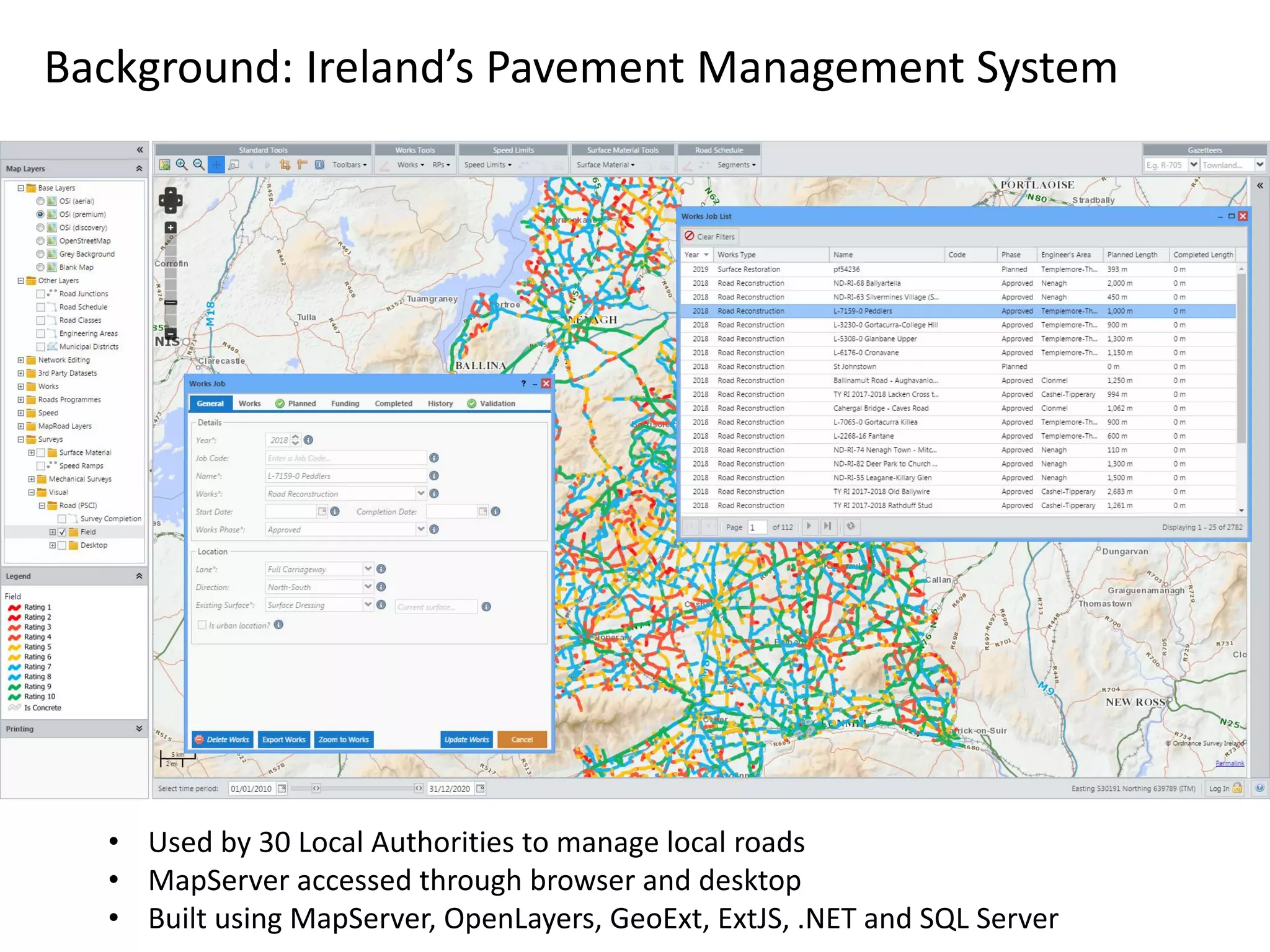Viewport: 1270px width, 952px height.
Task: Open the Start Date calendar picker
Action: coord(322,511)
